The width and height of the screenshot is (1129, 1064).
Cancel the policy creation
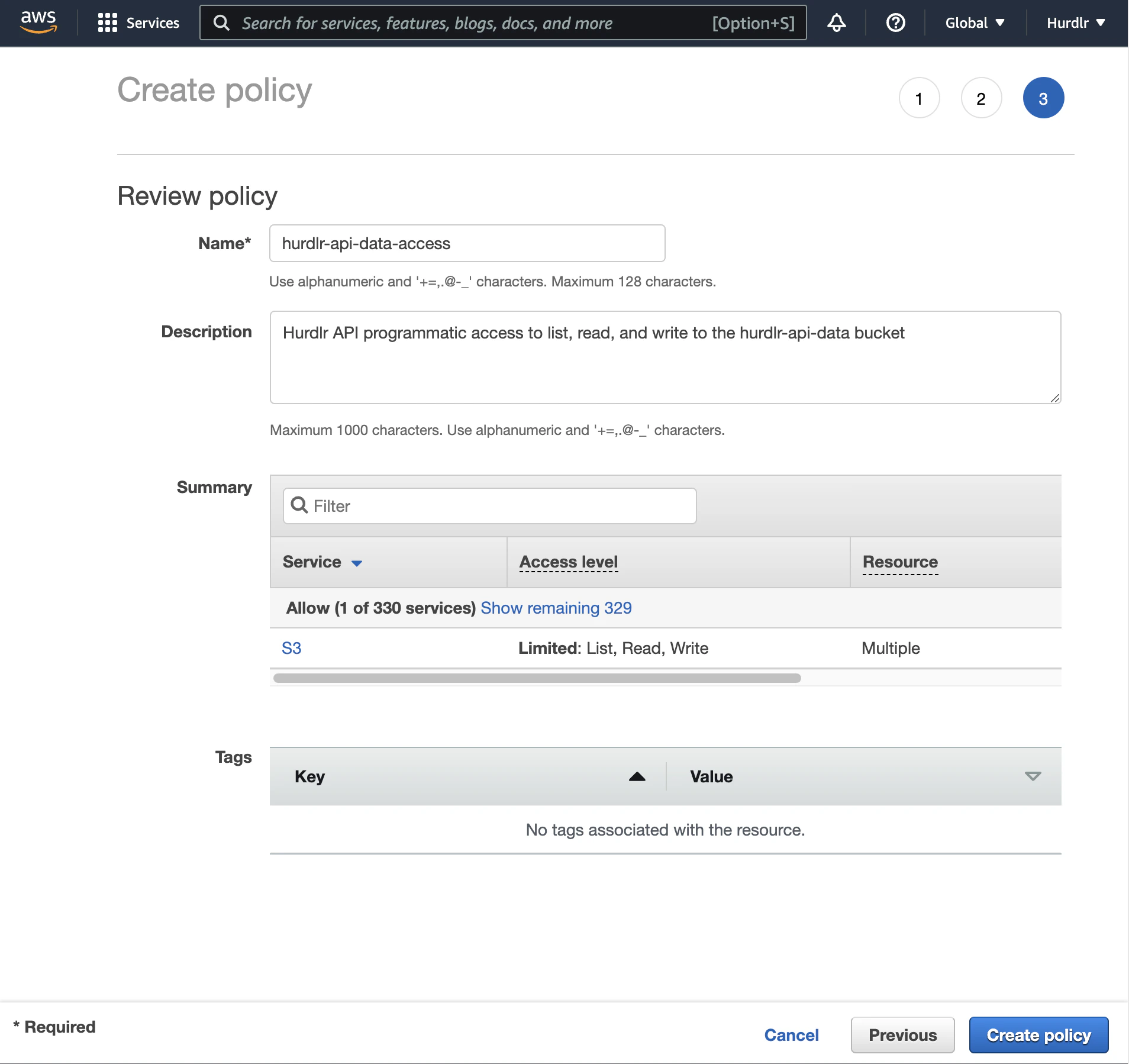pos(791,1035)
